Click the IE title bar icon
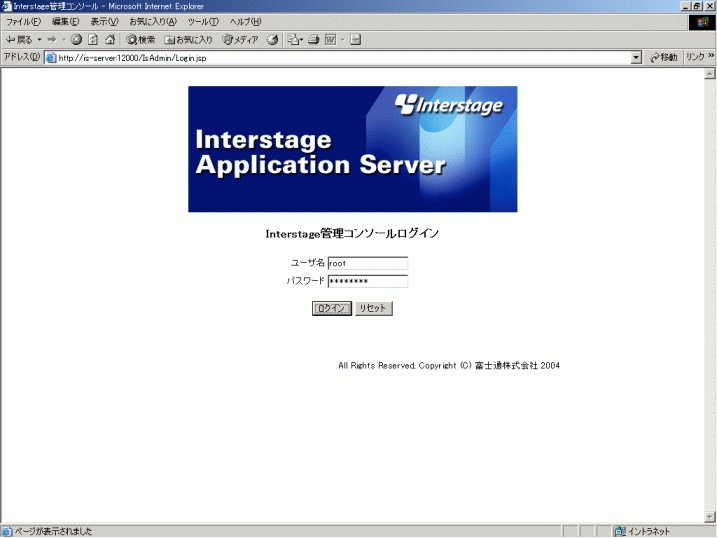Viewport: 717px width, 538px height. [6, 6]
